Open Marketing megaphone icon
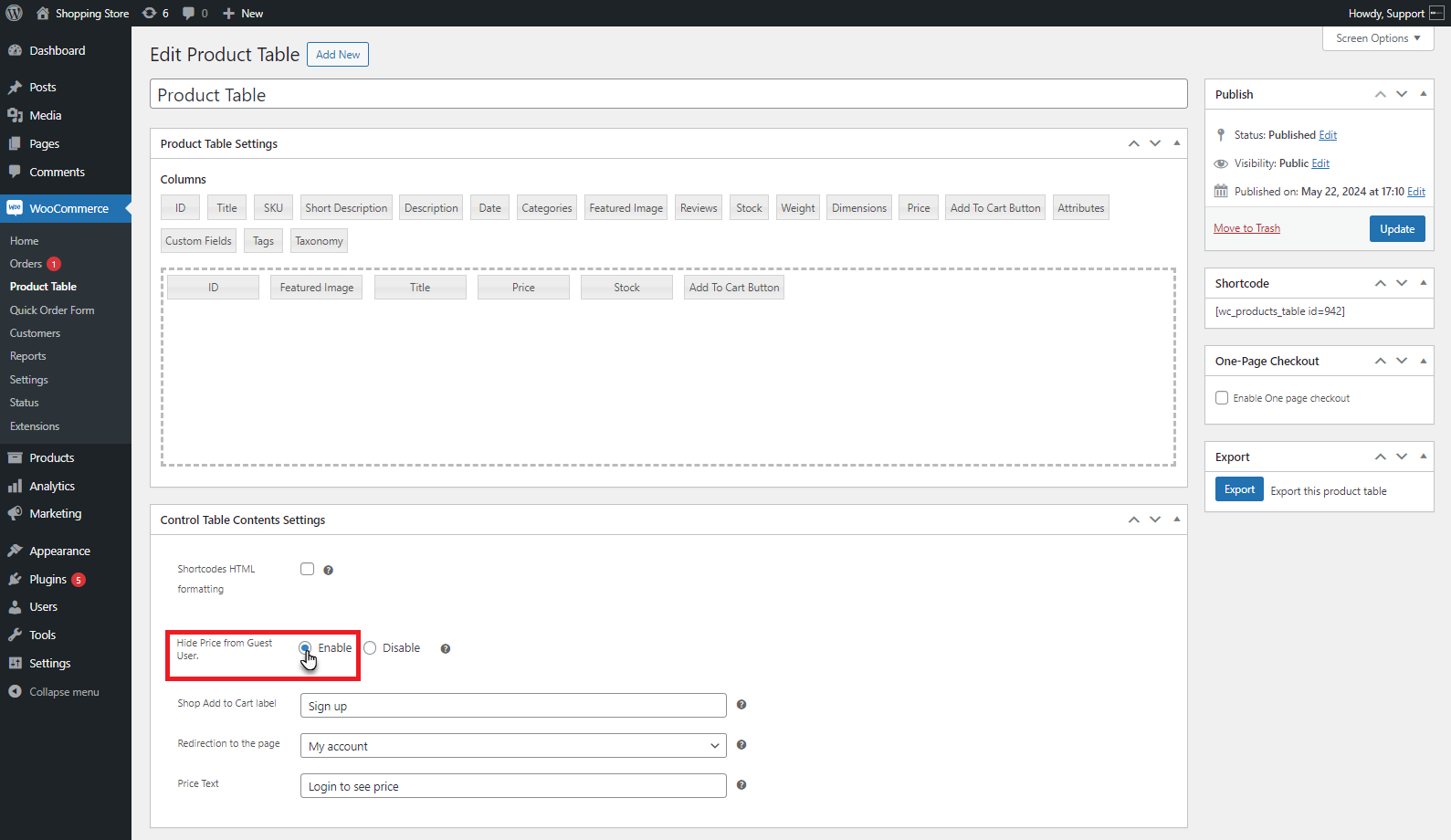The width and height of the screenshot is (1451, 840). 15,514
